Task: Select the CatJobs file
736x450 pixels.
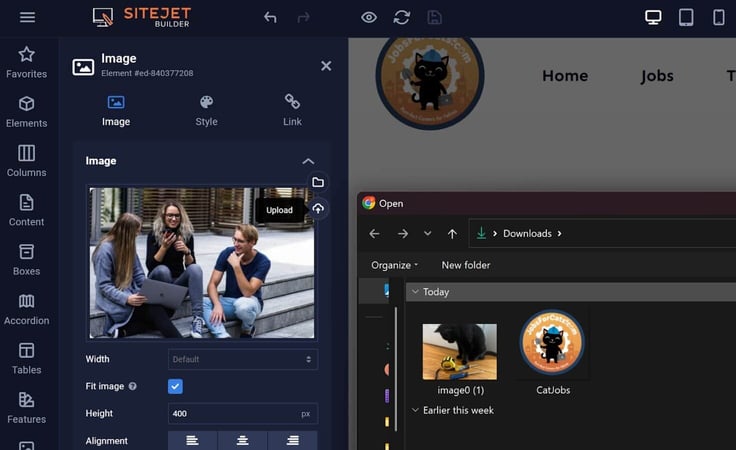Action: tap(552, 353)
